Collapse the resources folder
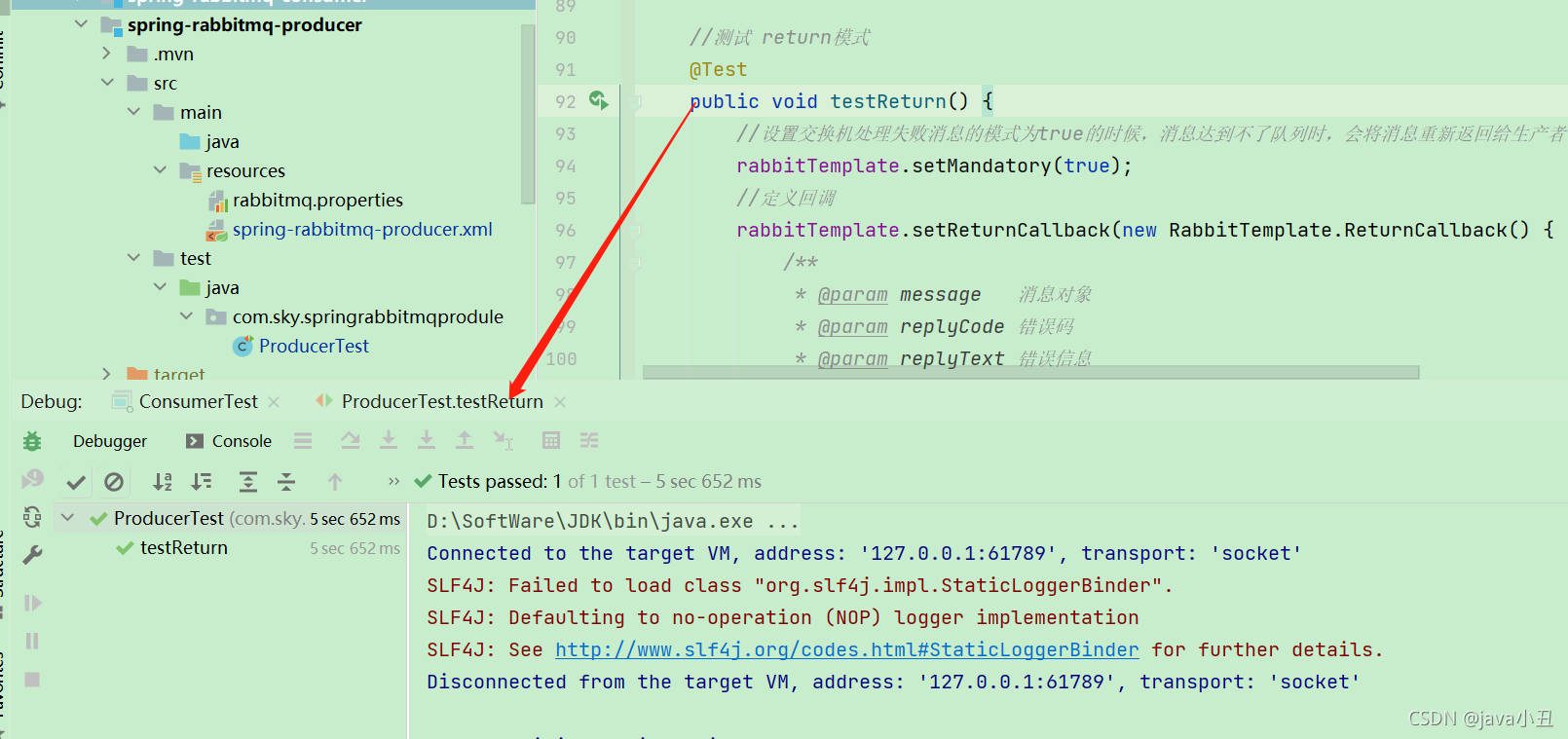1568x739 pixels. (x=160, y=170)
